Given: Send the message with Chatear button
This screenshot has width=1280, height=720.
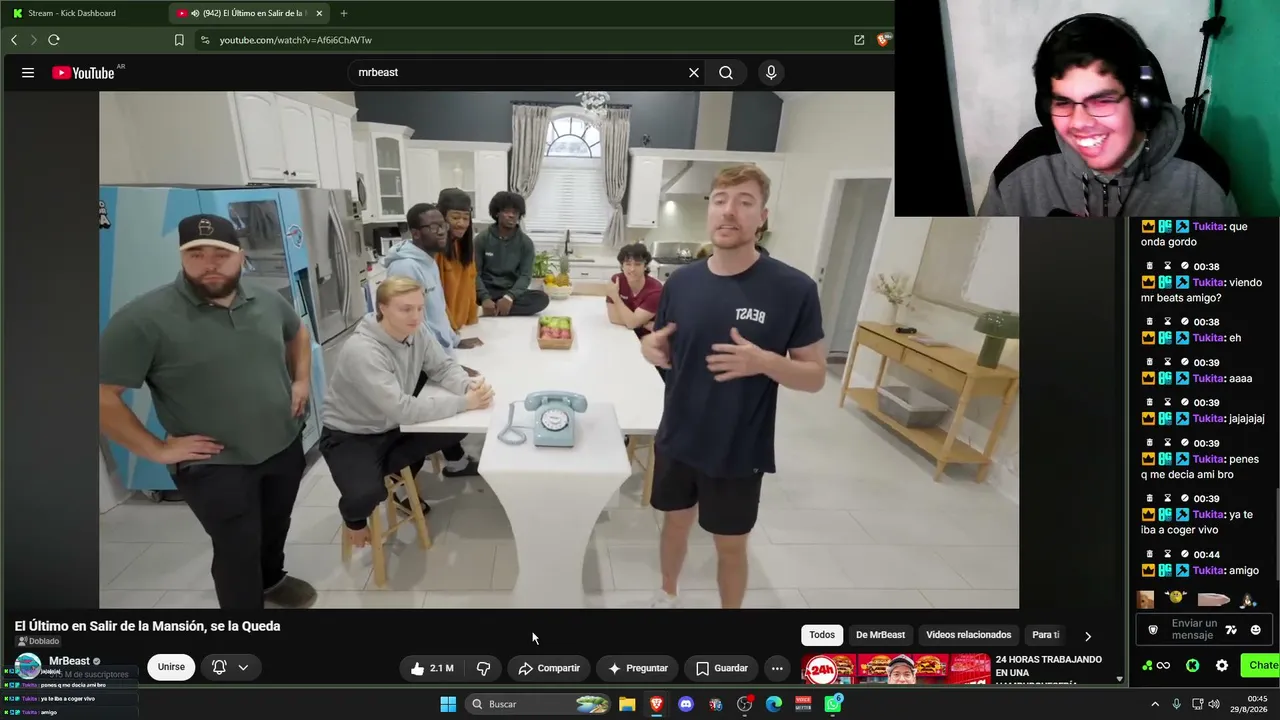Looking at the screenshot, I should coord(1260,665).
